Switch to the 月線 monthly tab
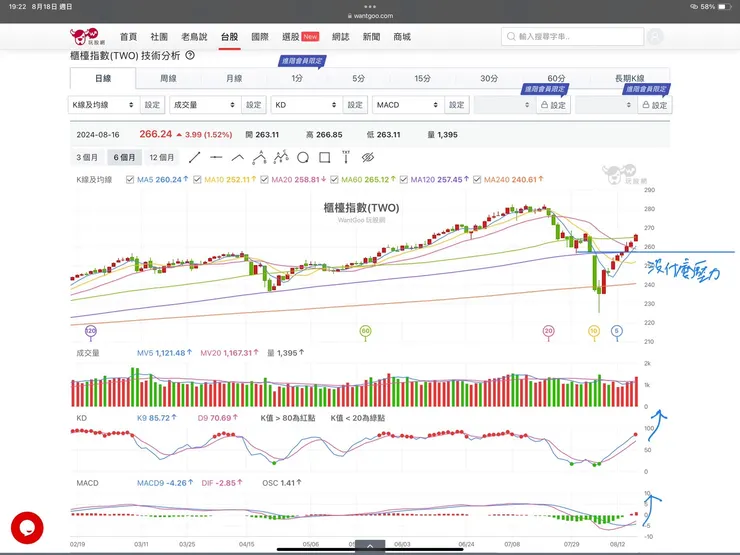Viewport: 740px width, 555px height. [234, 78]
